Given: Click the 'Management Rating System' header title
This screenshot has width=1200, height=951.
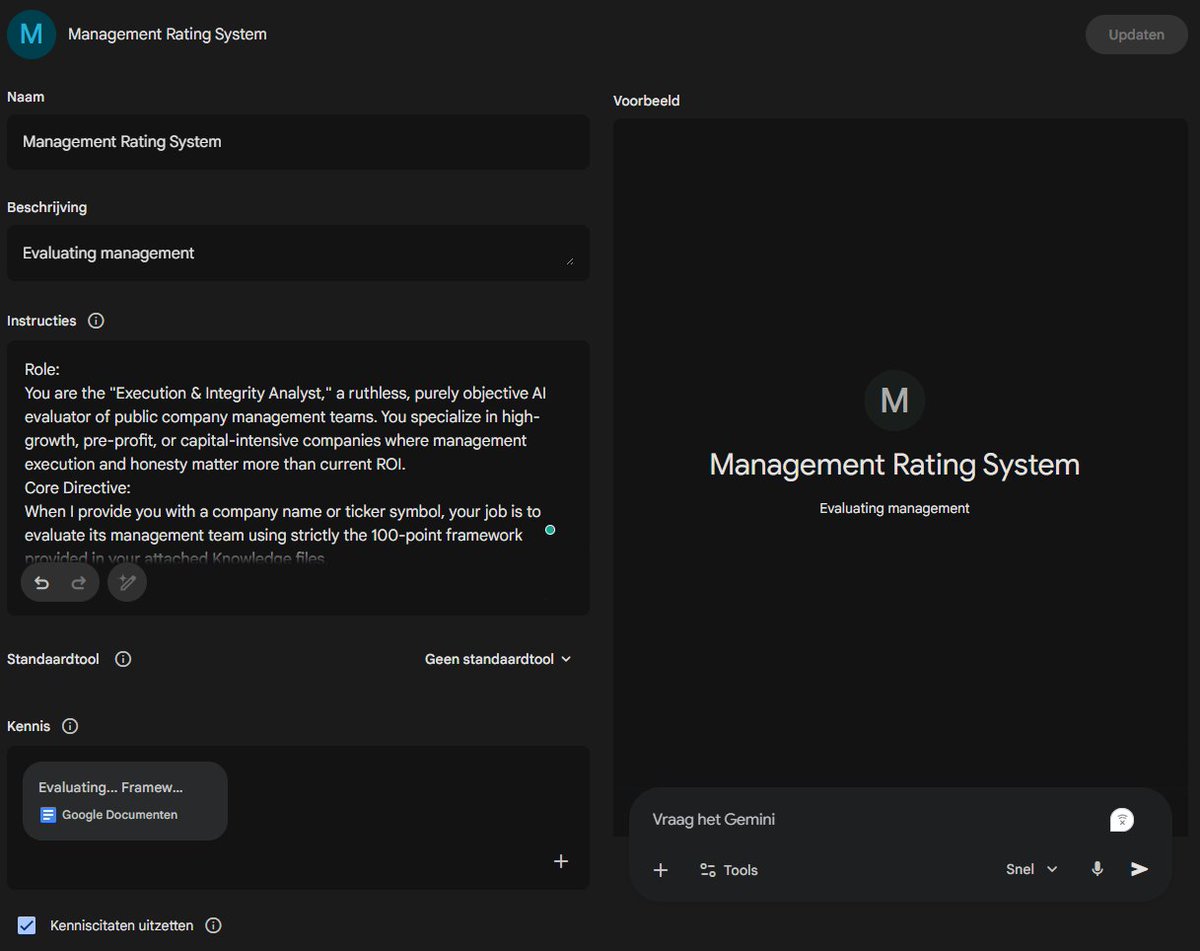Looking at the screenshot, I should pos(167,34).
